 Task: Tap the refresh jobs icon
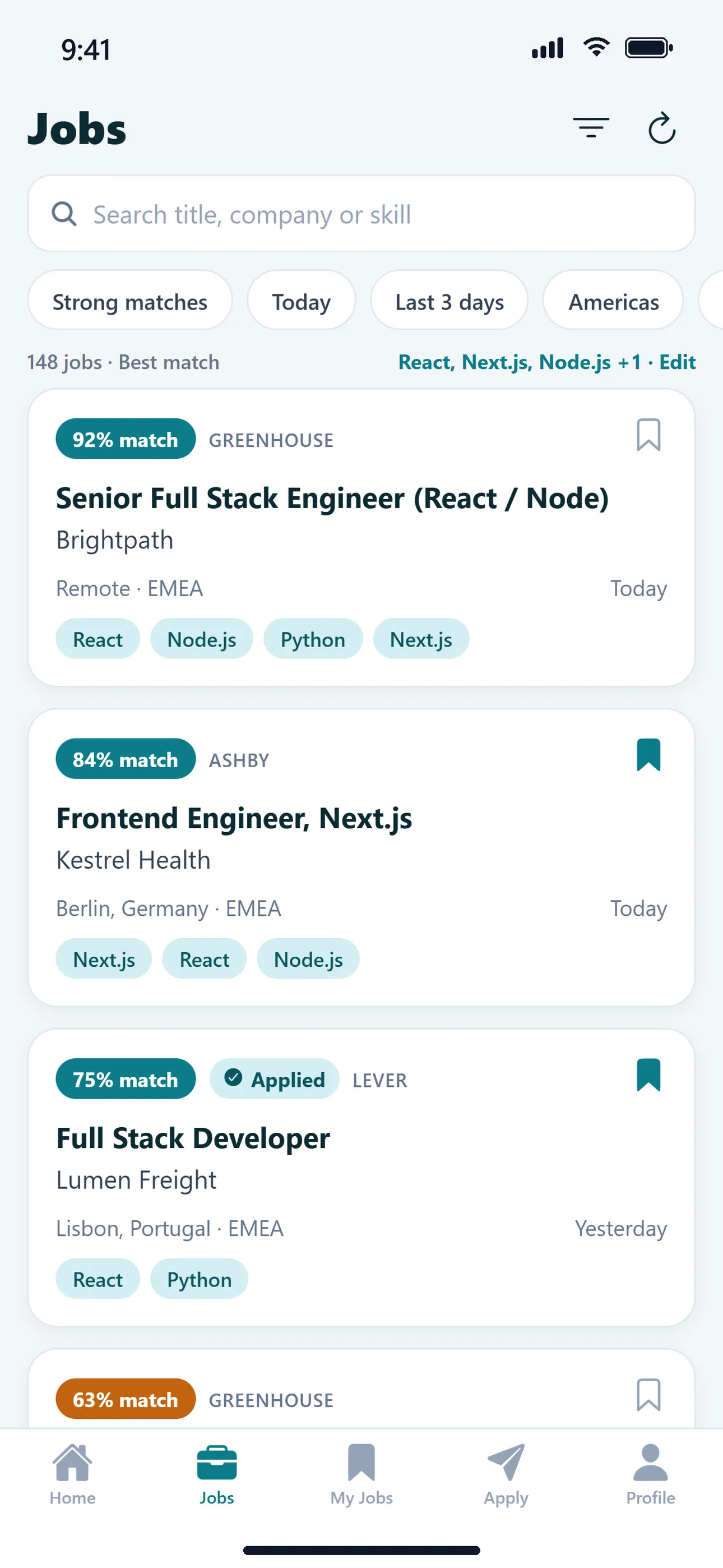click(x=662, y=128)
